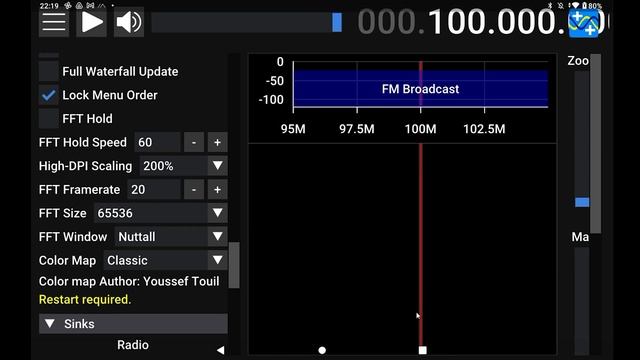This screenshot has width=640, height=360.
Task: Click the 95M frequency tick label
Action: (x=293, y=129)
